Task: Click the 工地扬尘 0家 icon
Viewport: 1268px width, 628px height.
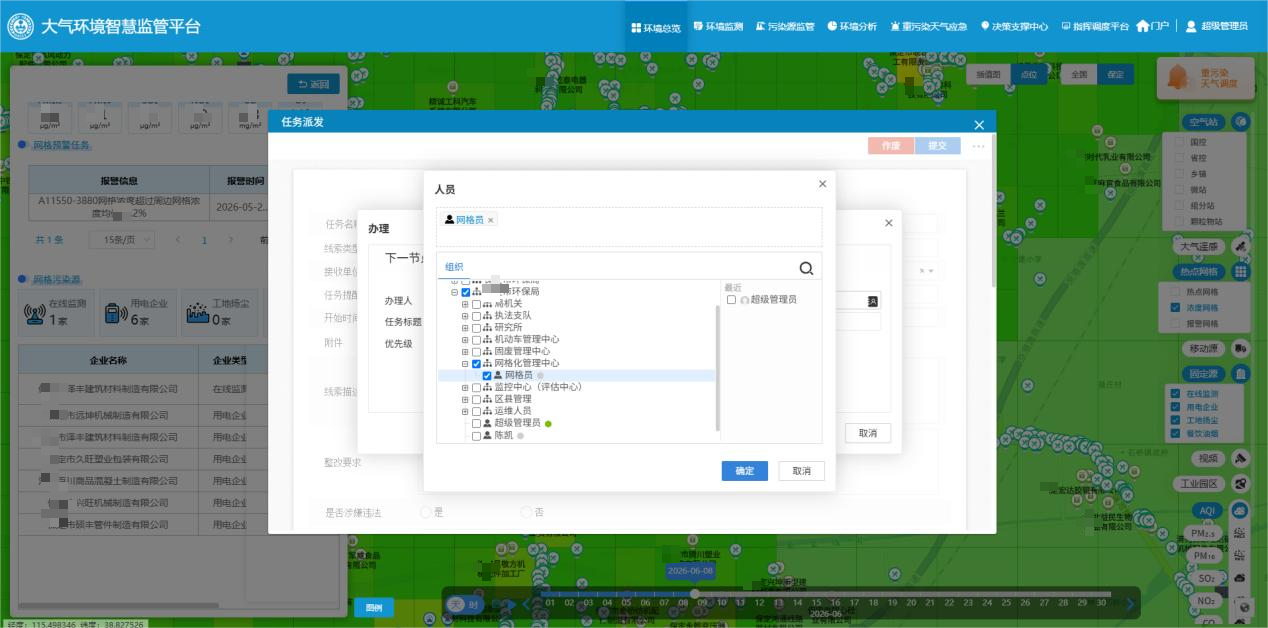Action: (x=196, y=315)
